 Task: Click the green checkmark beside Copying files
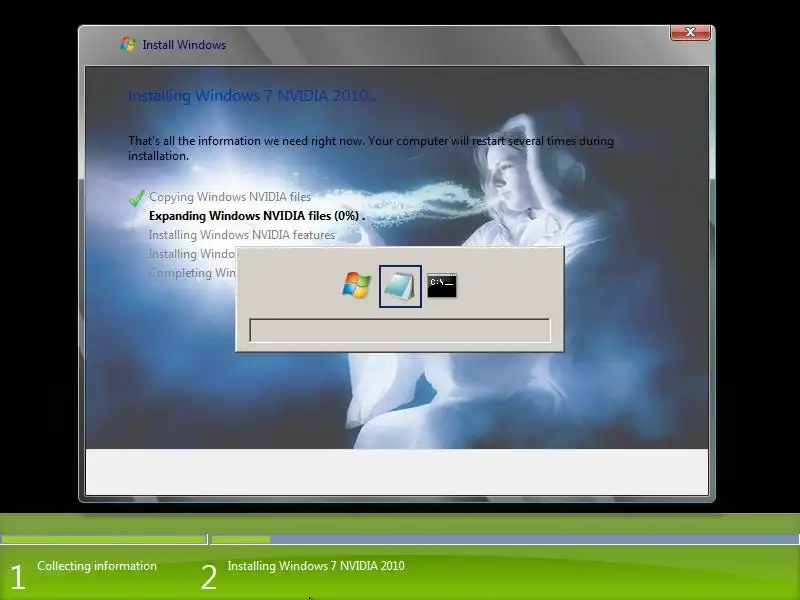tap(137, 198)
